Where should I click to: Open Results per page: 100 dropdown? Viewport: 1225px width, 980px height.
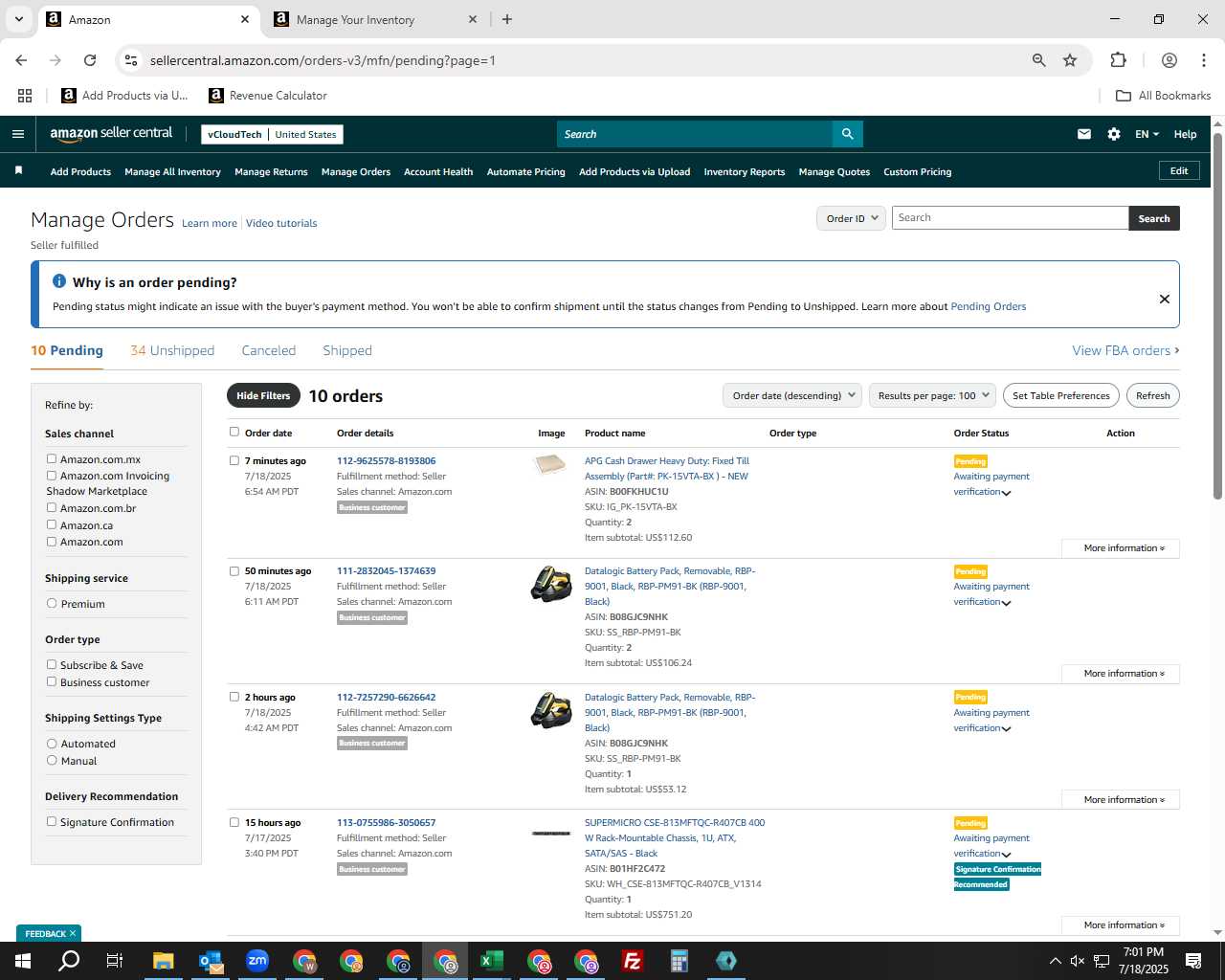933,395
